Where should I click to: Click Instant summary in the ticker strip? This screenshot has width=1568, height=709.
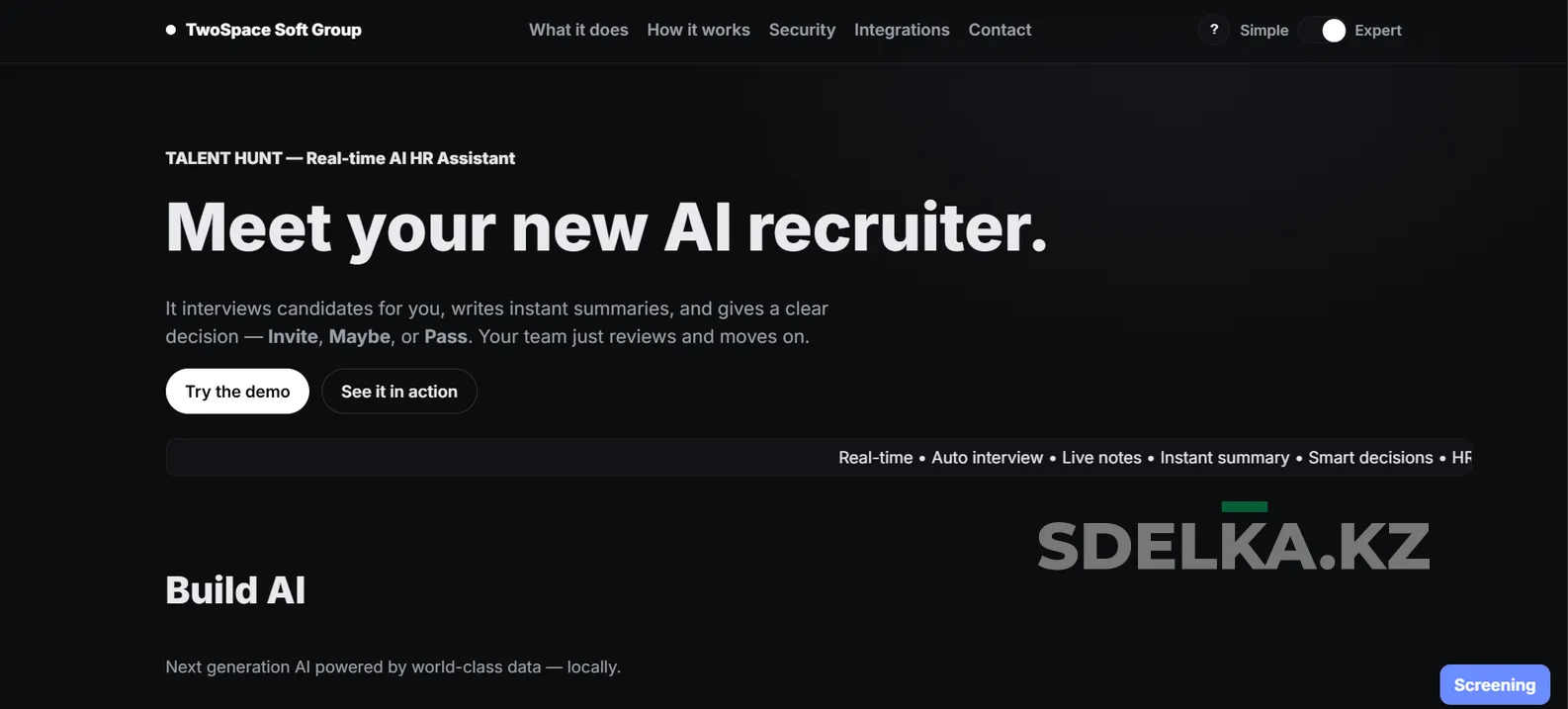click(1225, 458)
